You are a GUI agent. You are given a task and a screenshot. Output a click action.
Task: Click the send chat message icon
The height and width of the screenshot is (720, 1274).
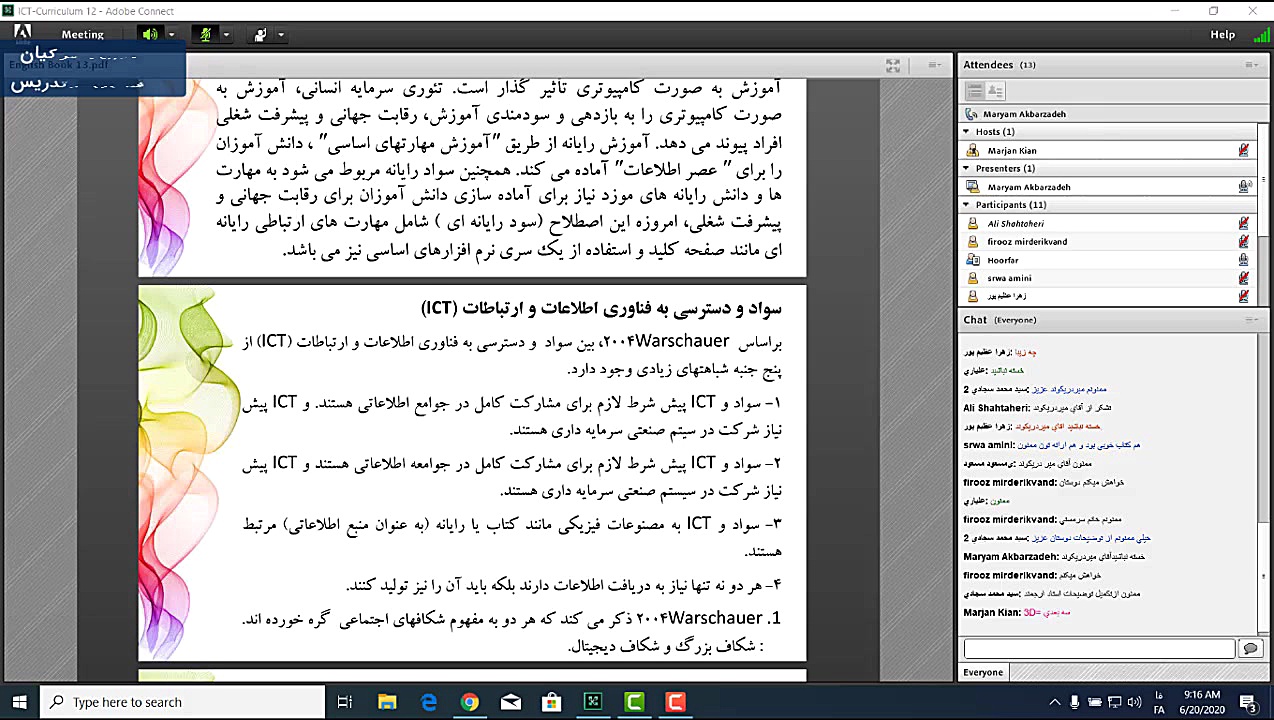1250,648
